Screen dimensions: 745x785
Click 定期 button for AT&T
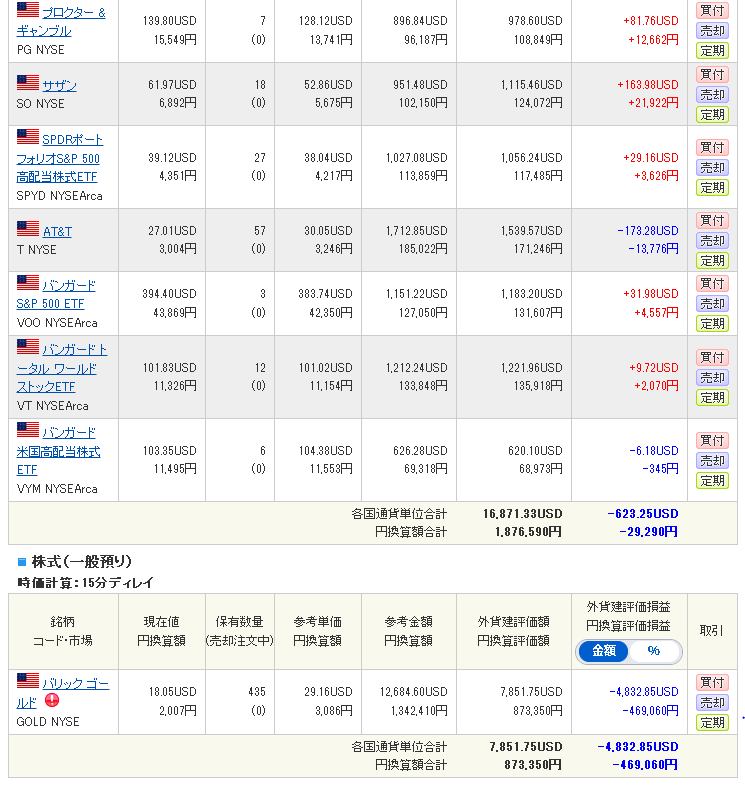(x=712, y=261)
